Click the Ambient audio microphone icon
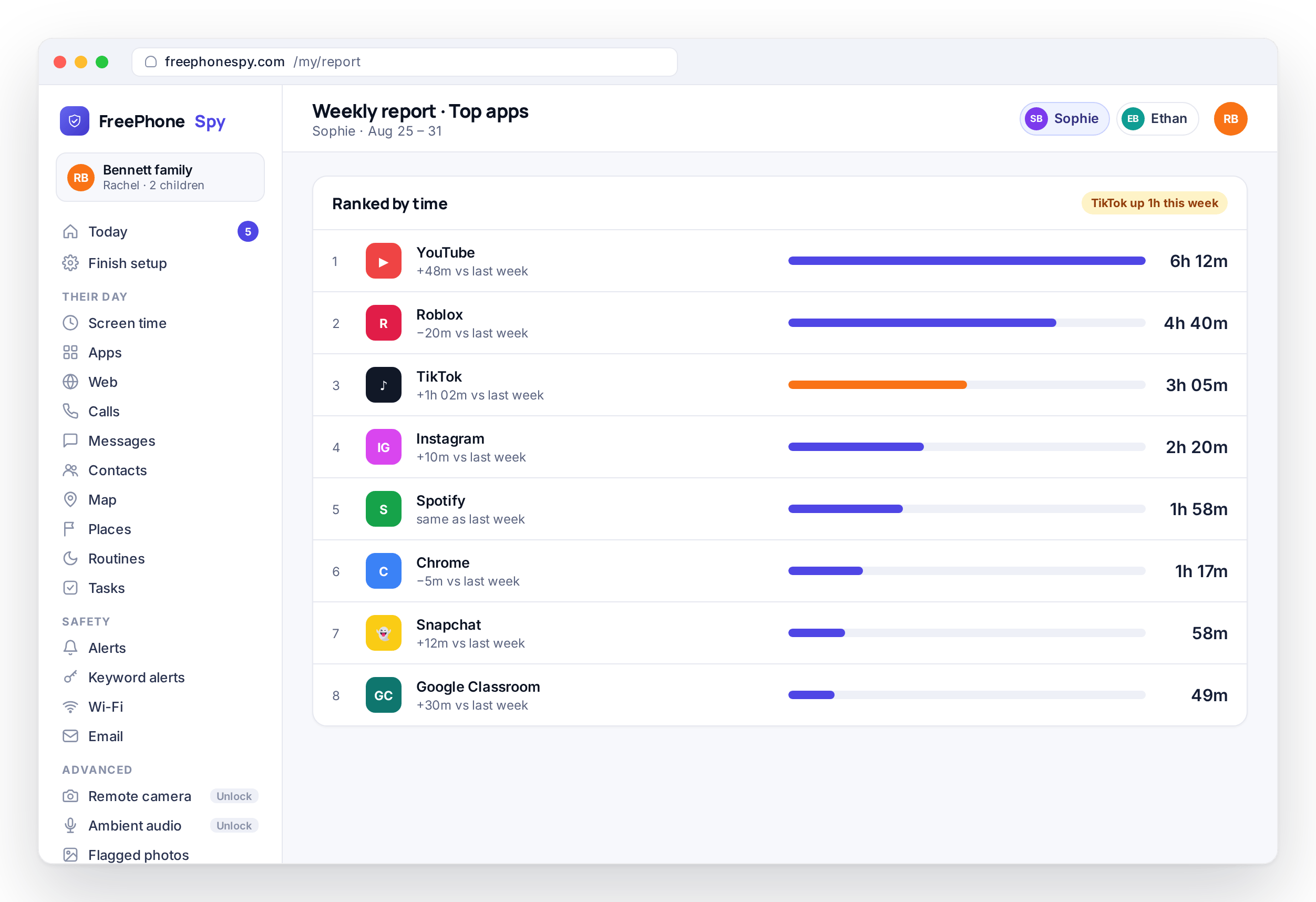This screenshot has height=902, width=1316. (70, 826)
